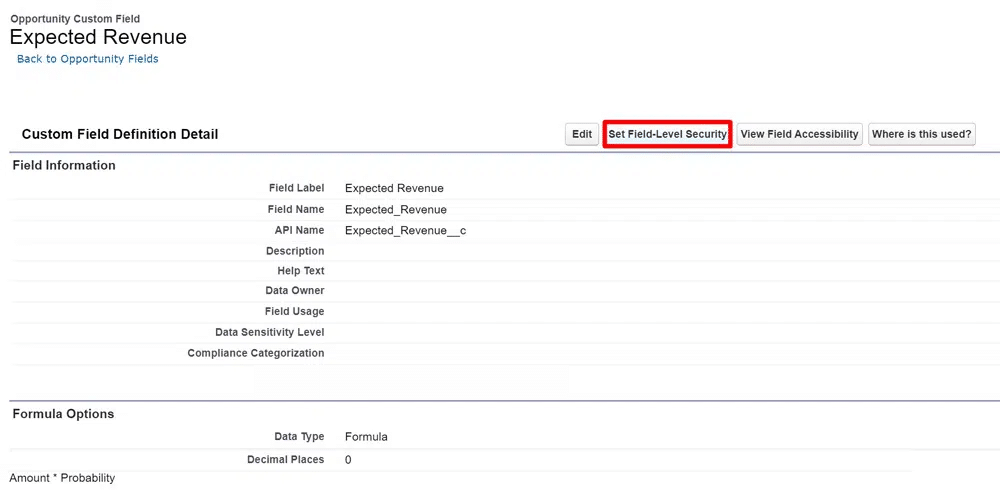Click the Help Text field label

300,271
